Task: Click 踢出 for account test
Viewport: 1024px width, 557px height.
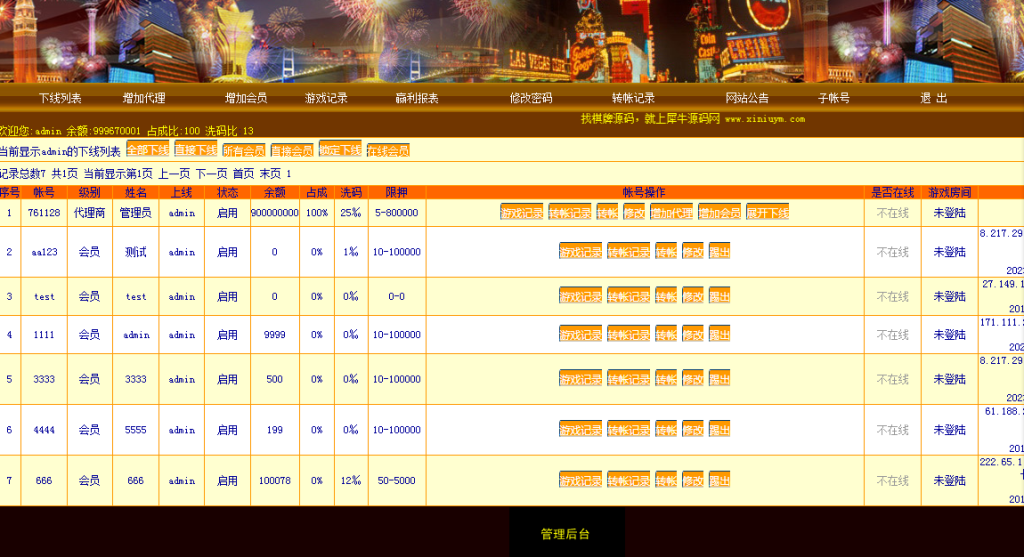Action: coord(720,297)
